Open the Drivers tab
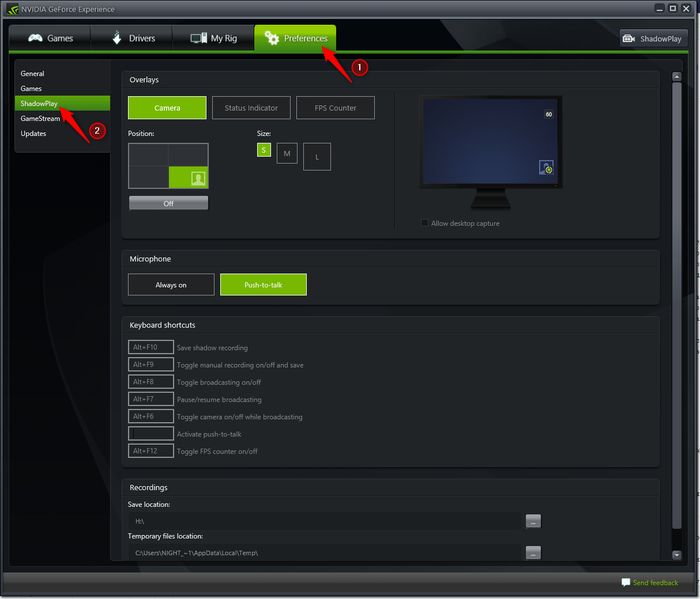 click(132, 39)
